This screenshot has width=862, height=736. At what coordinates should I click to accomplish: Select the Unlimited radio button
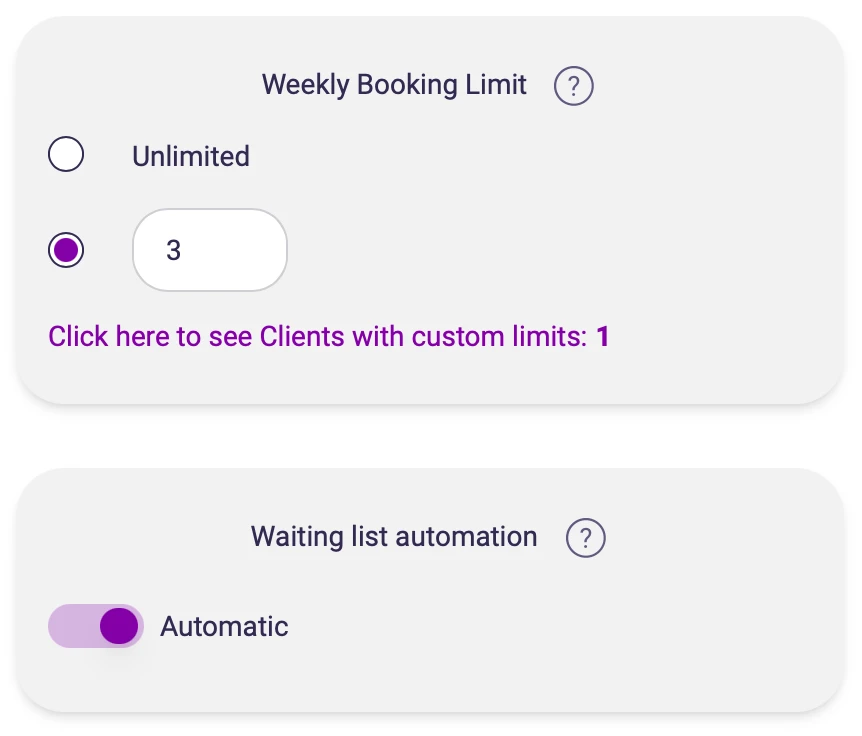(x=66, y=155)
